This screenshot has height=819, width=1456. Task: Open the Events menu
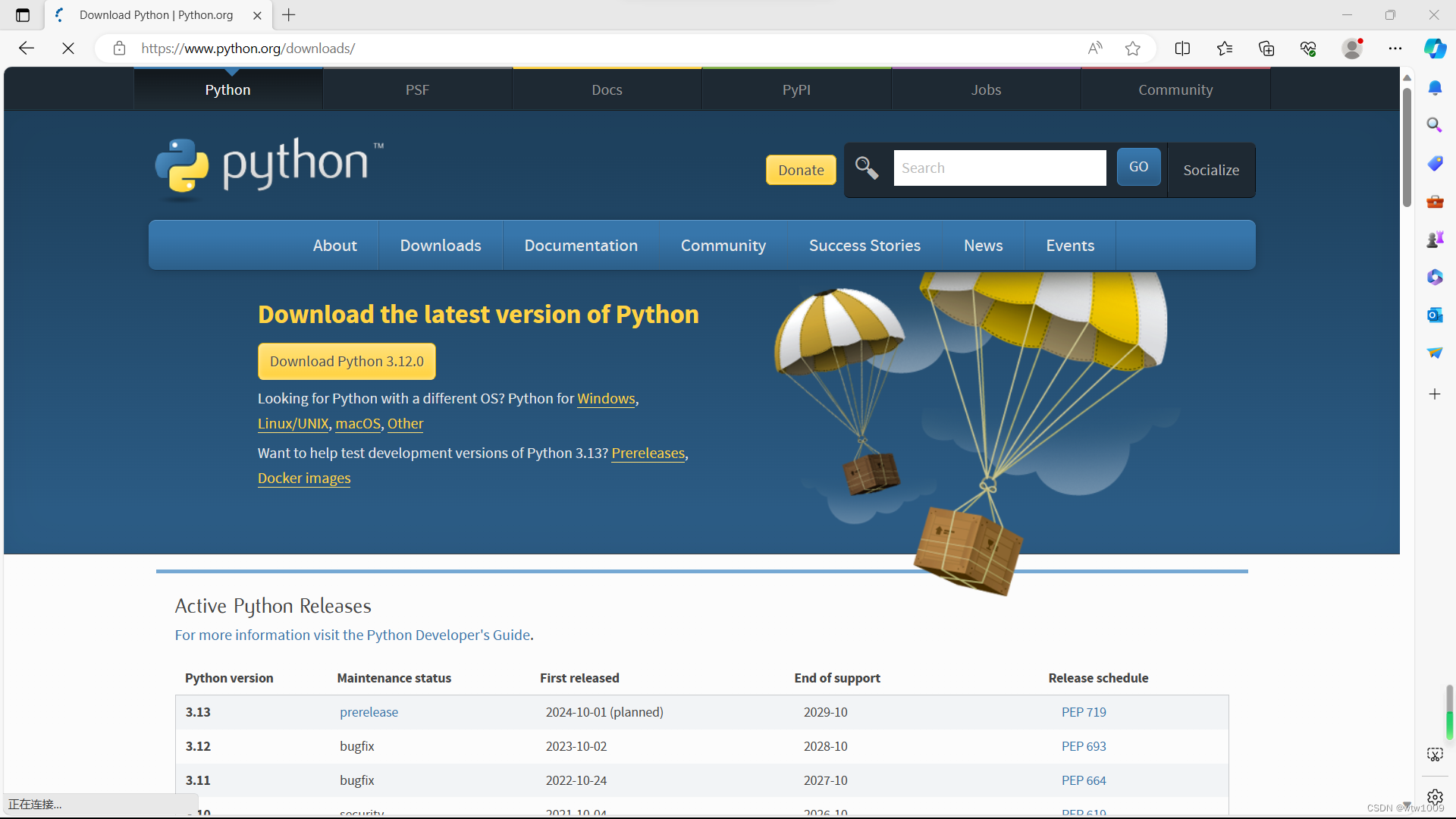1070,246
